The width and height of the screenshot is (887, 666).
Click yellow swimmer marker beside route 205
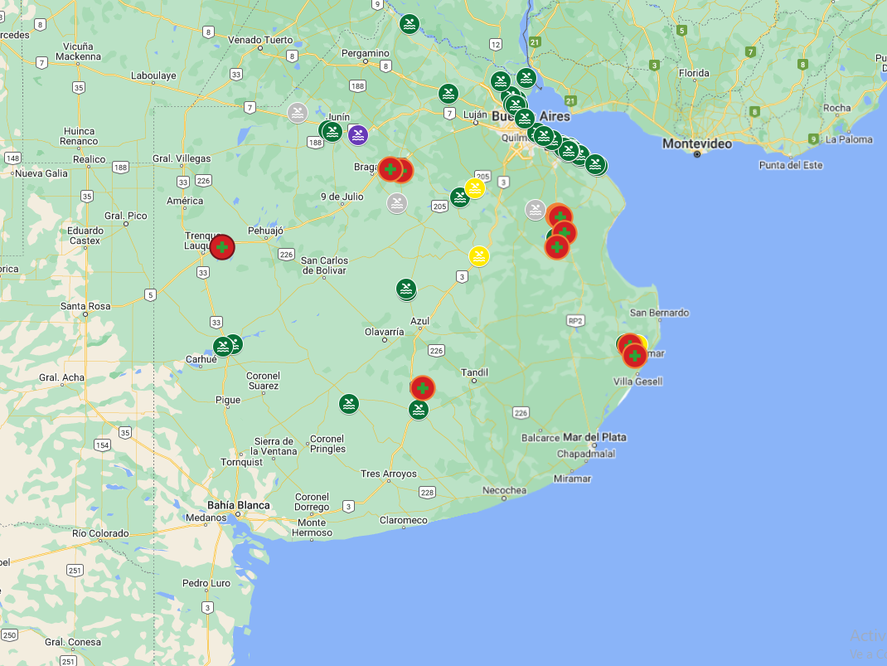tap(475, 188)
